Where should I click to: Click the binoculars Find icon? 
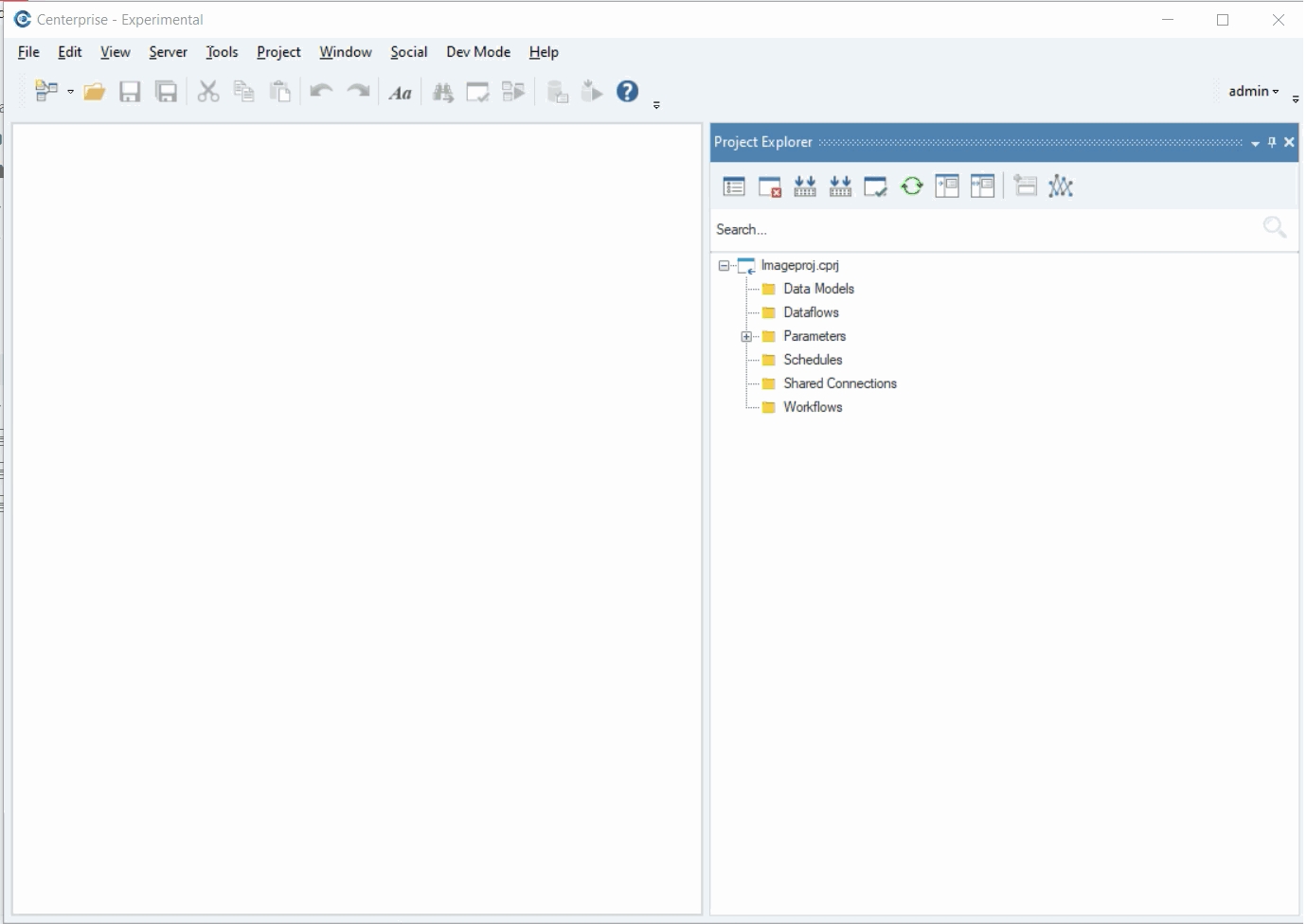(442, 92)
